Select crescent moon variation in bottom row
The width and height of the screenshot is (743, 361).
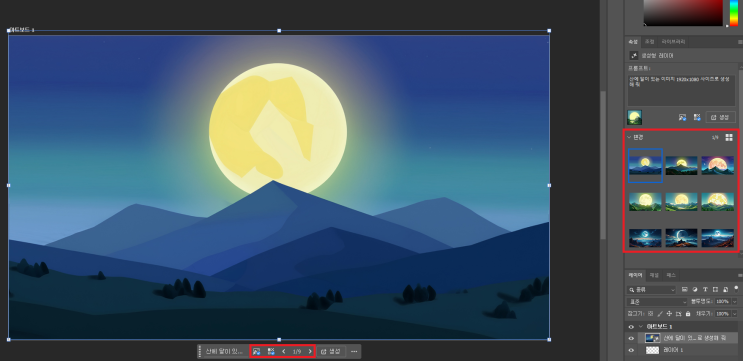pos(681,238)
